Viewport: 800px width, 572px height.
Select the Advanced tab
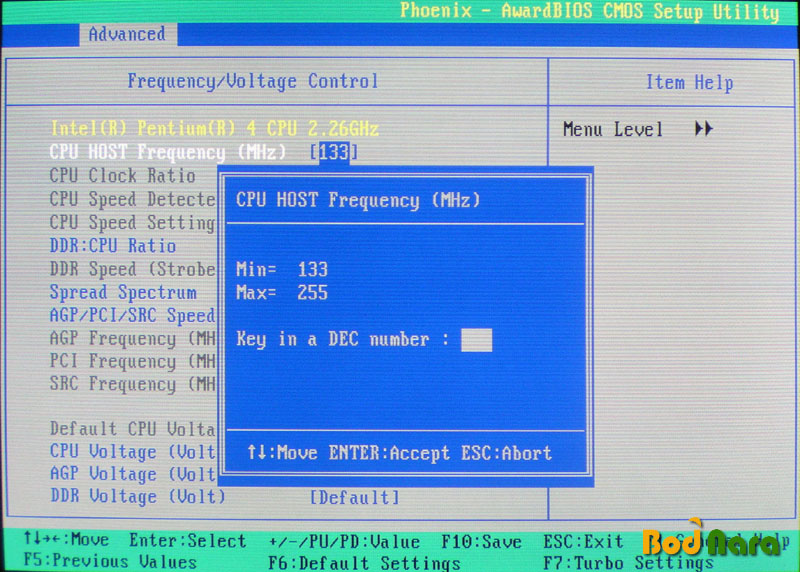tap(128, 34)
